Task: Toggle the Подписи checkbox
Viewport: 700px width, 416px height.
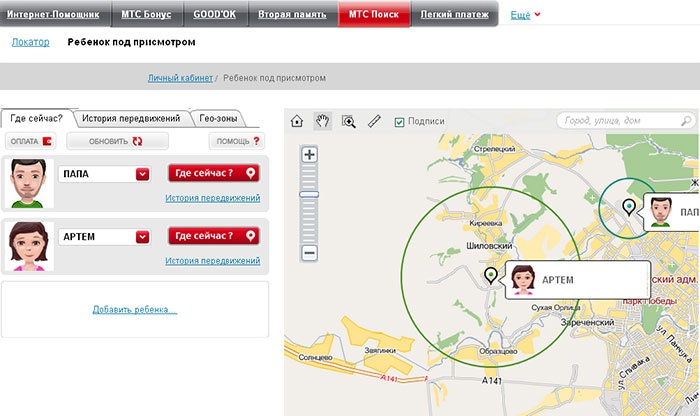Action: tap(400, 122)
